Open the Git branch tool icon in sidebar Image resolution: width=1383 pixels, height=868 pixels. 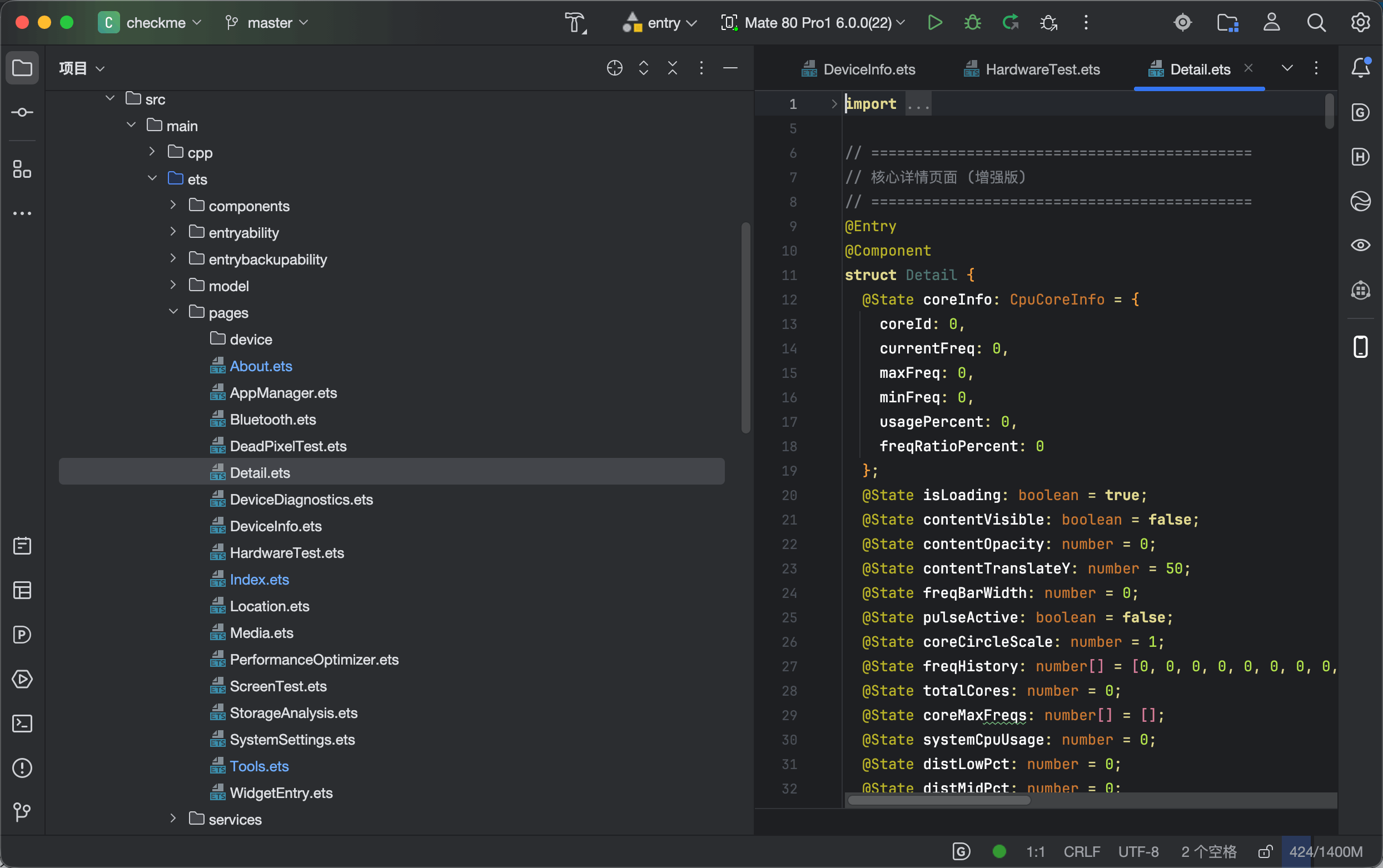click(22, 812)
